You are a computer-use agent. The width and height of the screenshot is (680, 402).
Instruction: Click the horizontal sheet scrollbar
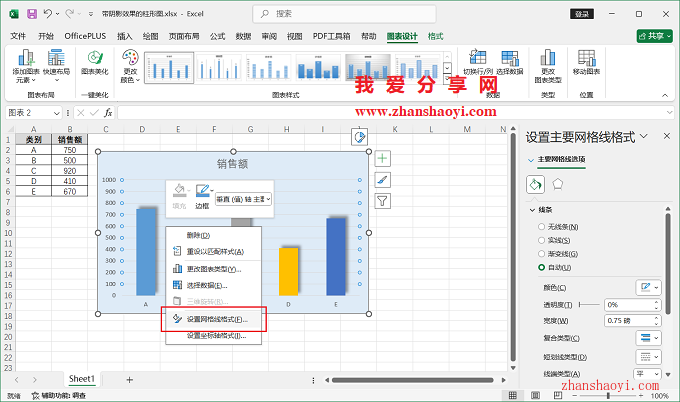coord(412,380)
